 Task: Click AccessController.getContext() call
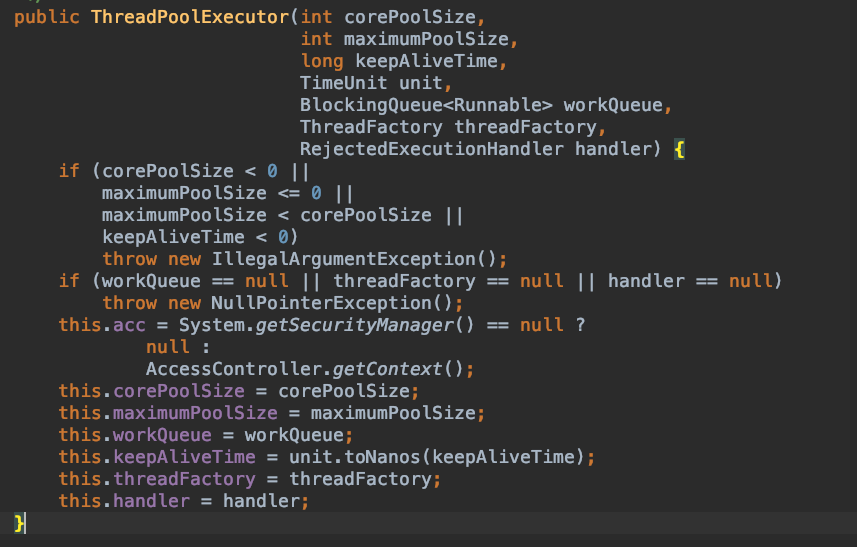(x=304, y=369)
